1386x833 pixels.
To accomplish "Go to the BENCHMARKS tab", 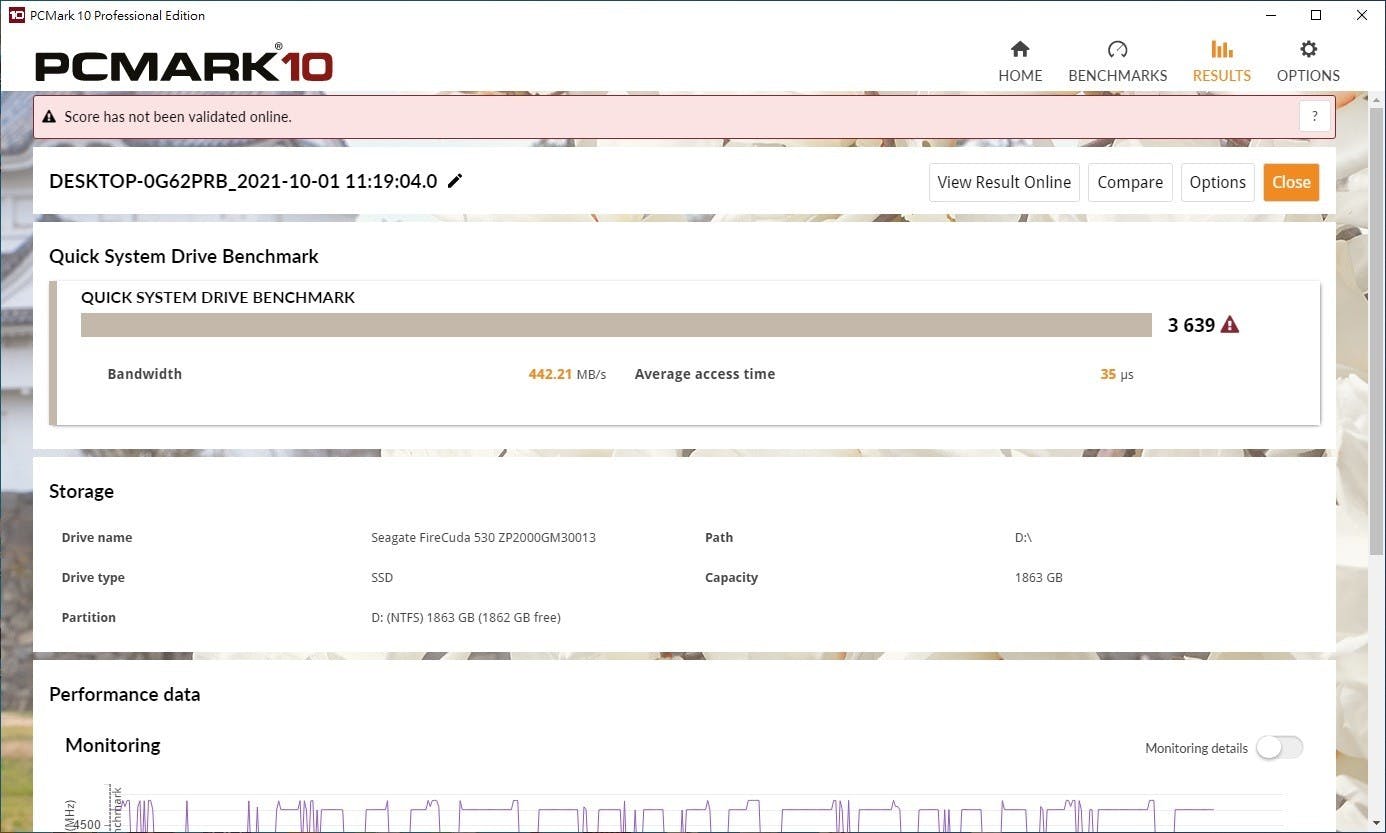I will coord(1118,61).
